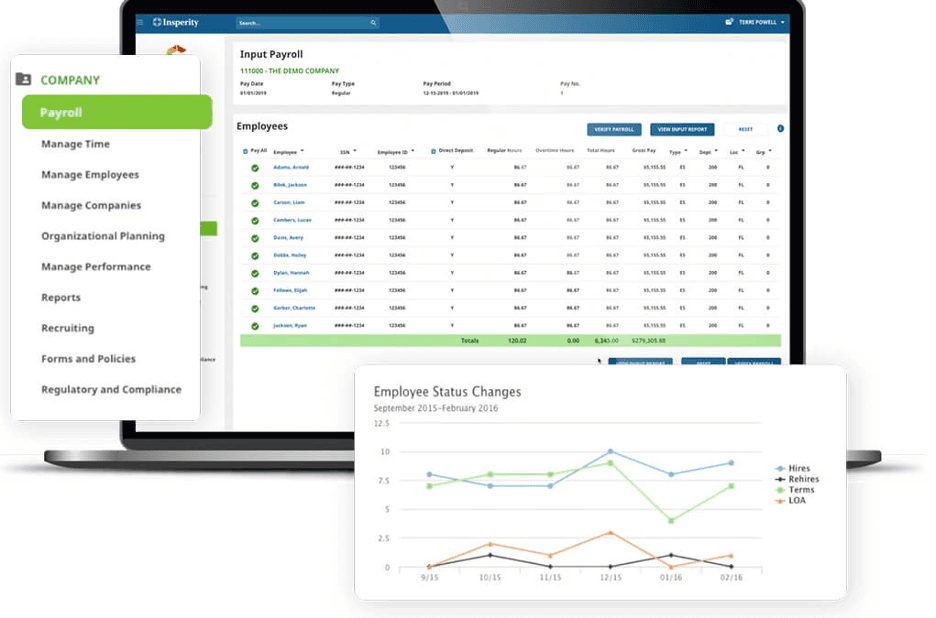Viewport: 936px width, 618px height.
Task: Select Manage Time in Company menu
Action: [75, 144]
